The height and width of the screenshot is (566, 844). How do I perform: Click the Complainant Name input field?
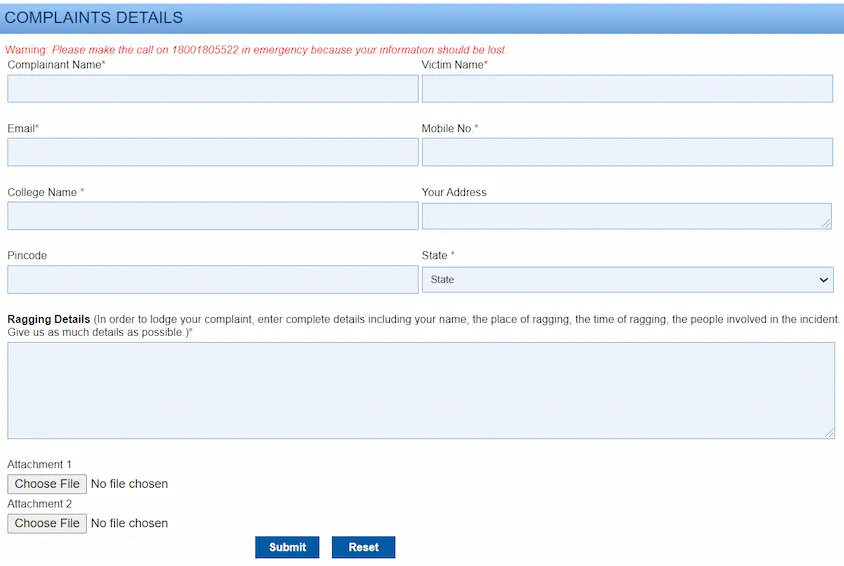pyautogui.click(x=213, y=89)
